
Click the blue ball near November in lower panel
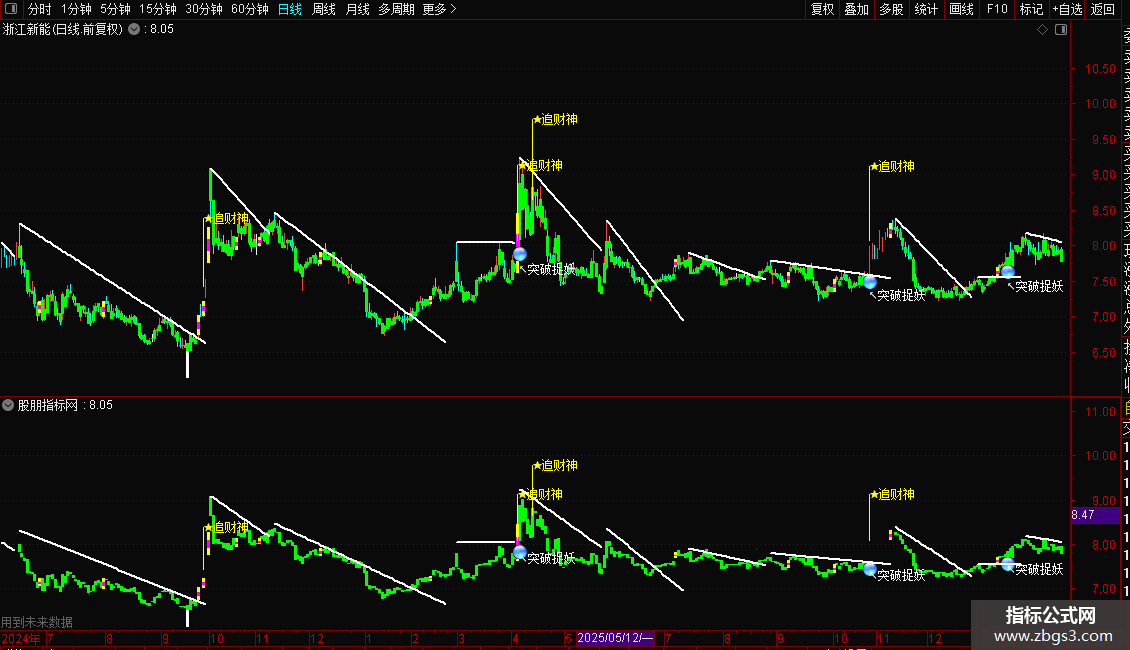point(870,569)
